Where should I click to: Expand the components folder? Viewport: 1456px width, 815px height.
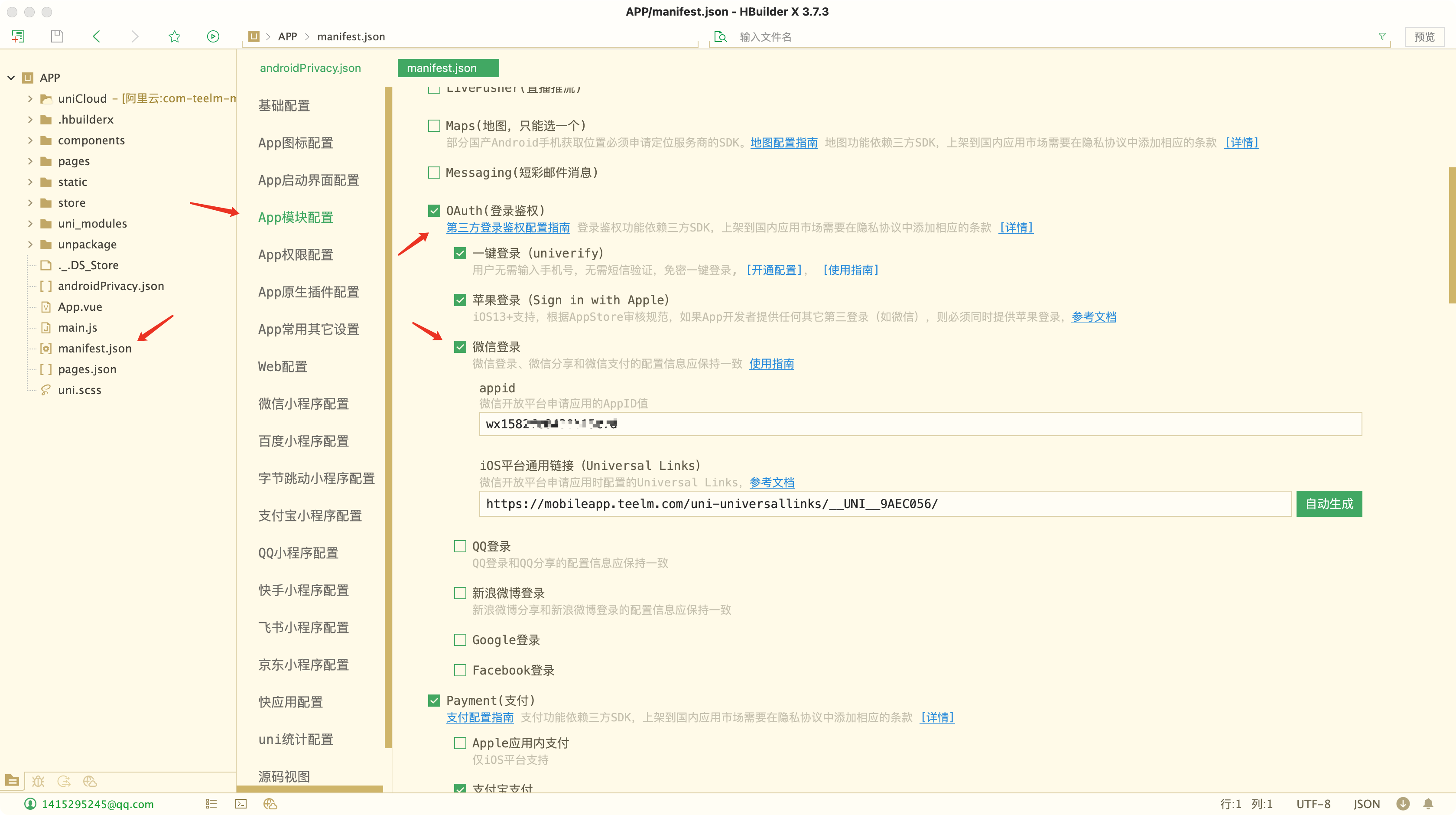pos(30,140)
